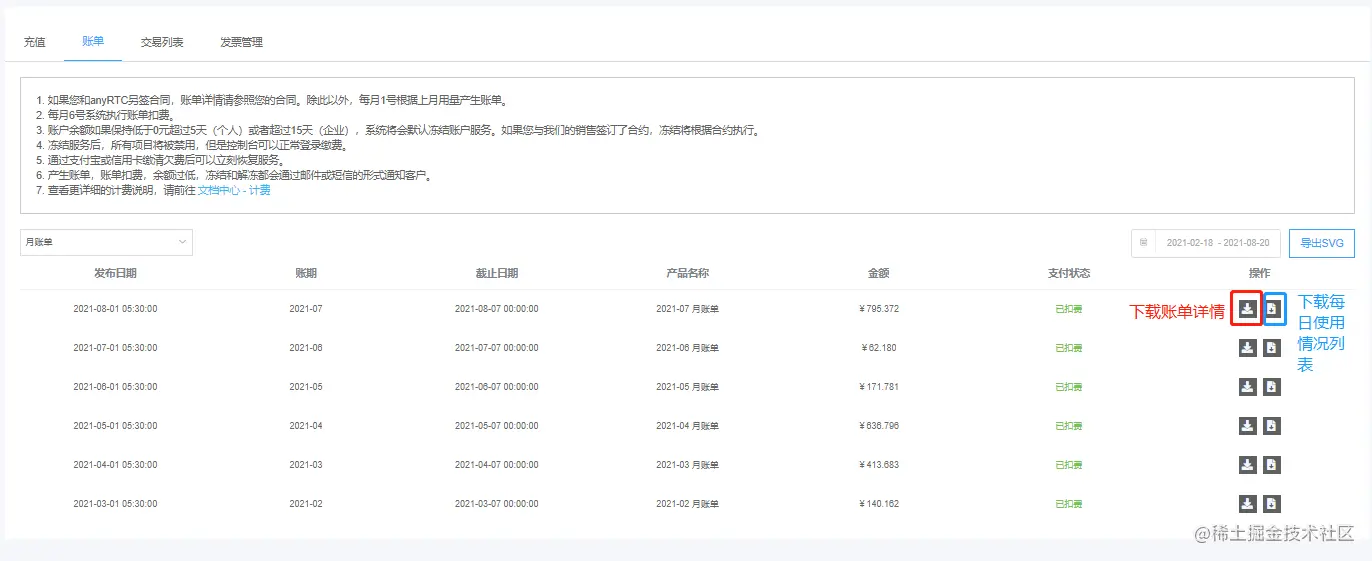Click 已扣费 status of the 2021-04 bill

(1069, 426)
